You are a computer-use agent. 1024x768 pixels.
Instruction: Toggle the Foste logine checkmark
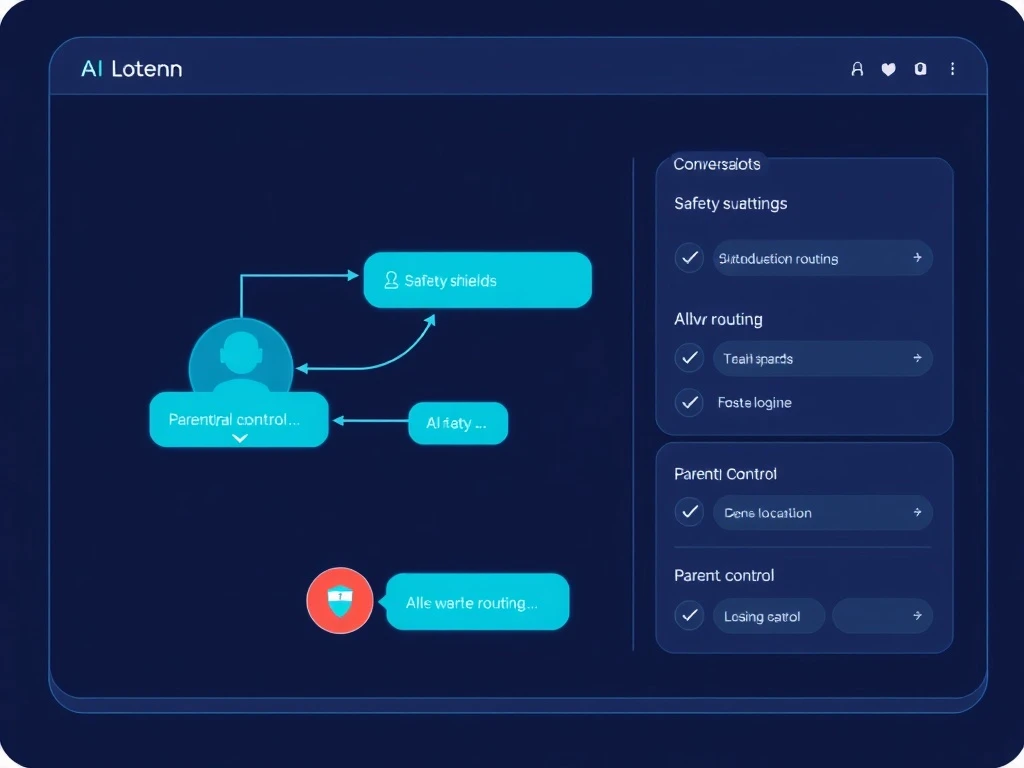click(x=689, y=402)
